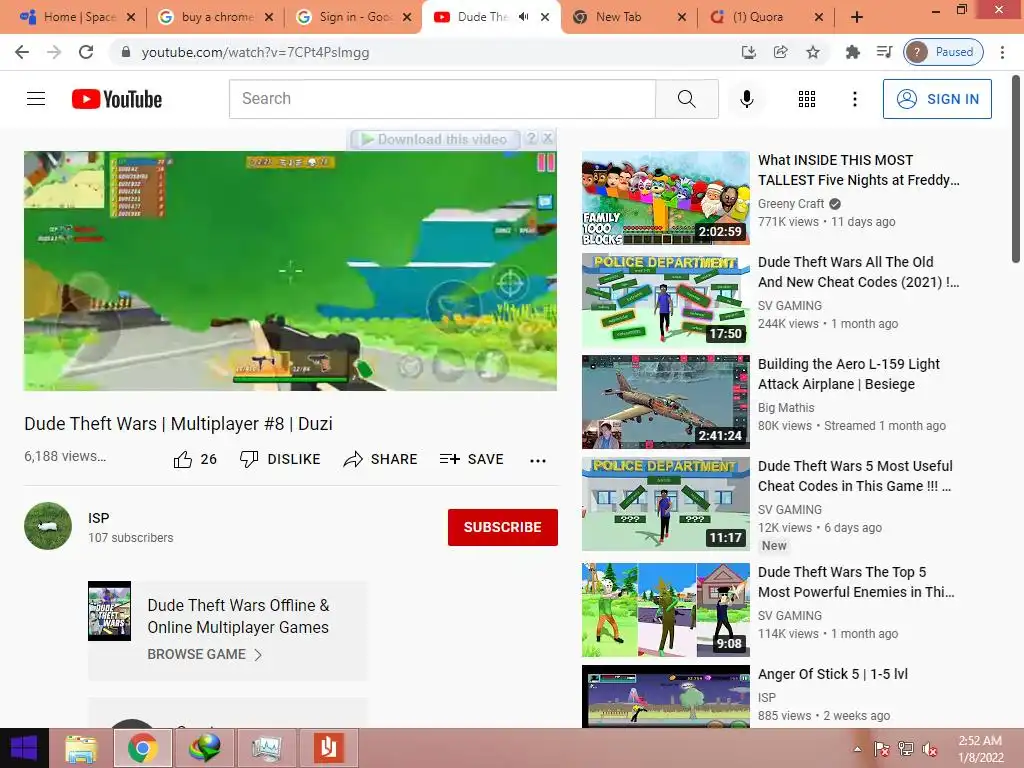This screenshot has width=1024, height=768.
Task: SAVE the video to a playlist
Action: pyautogui.click(x=472, y=459)
